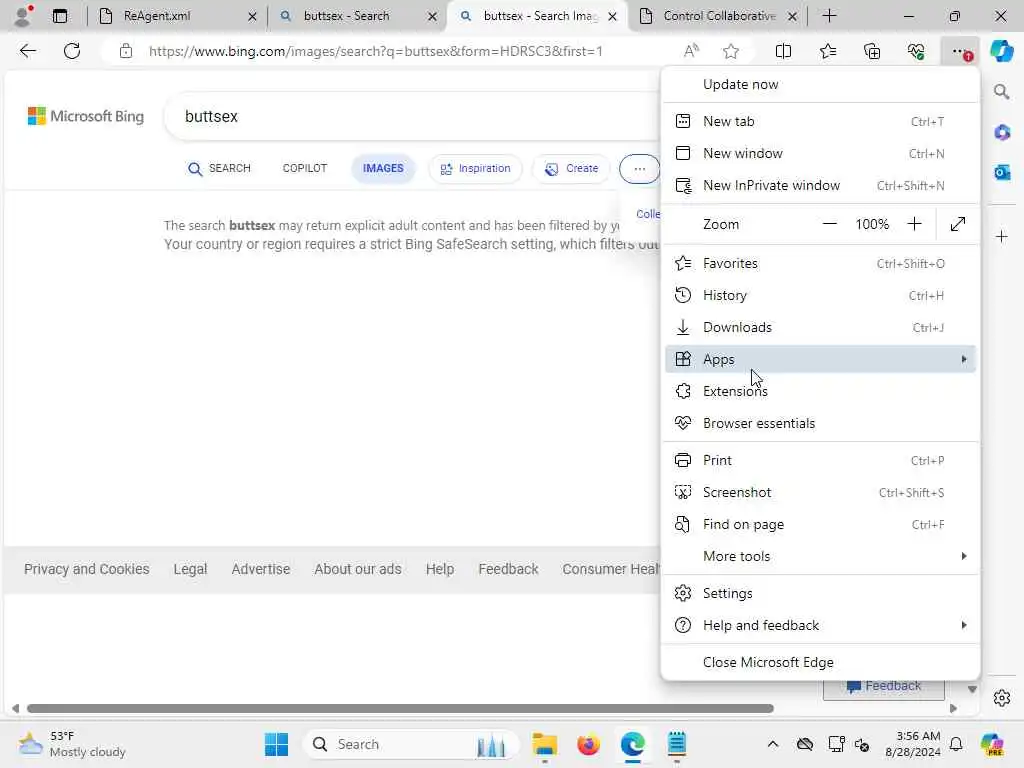Choose Find on page
Image resolution: width=1024 pixels, height=768 pixels.
point(820,524)
